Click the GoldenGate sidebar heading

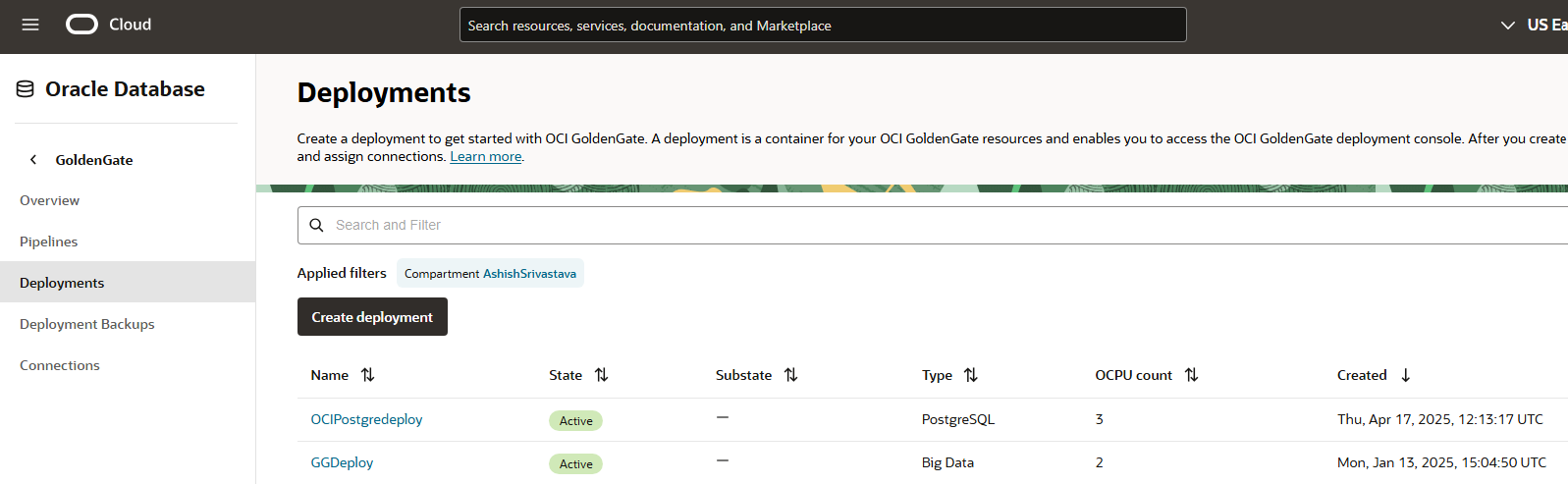click(94, 159)
